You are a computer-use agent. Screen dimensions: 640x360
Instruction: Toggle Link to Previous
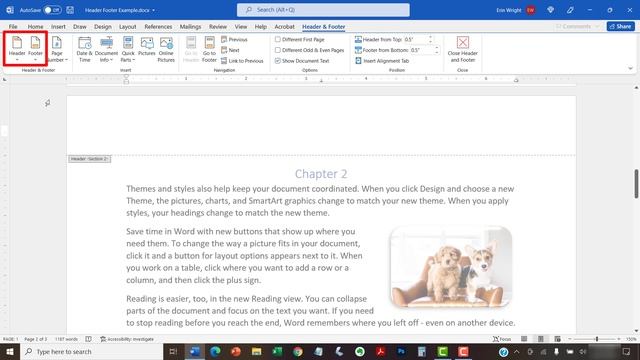pos(242,61)
